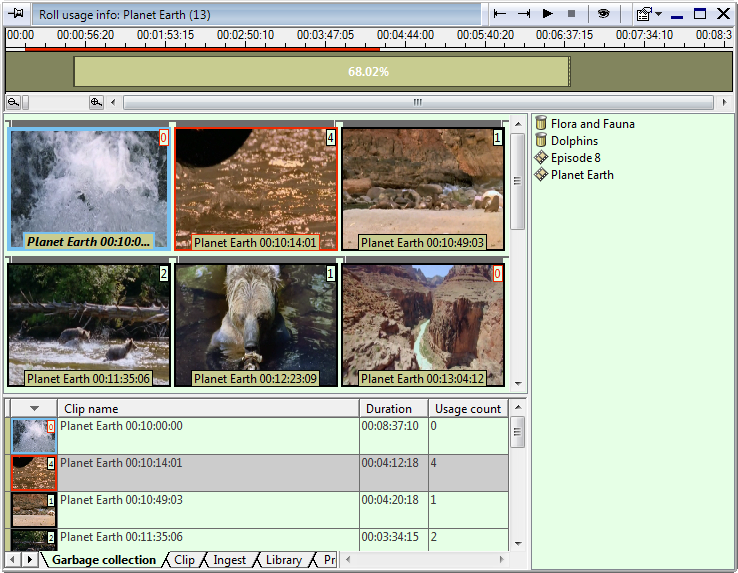Select canyon thumbnail Planet Earth 00:13:04:12
738x573 pixels.
(423, 325)
